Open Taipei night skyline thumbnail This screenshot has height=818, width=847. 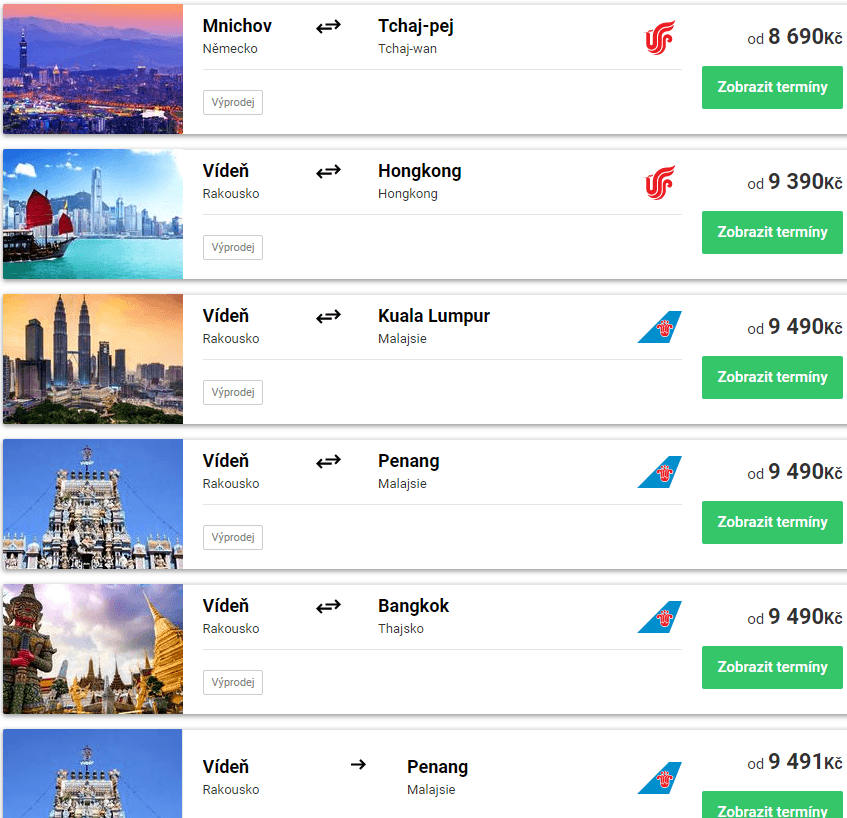[93, 69]
